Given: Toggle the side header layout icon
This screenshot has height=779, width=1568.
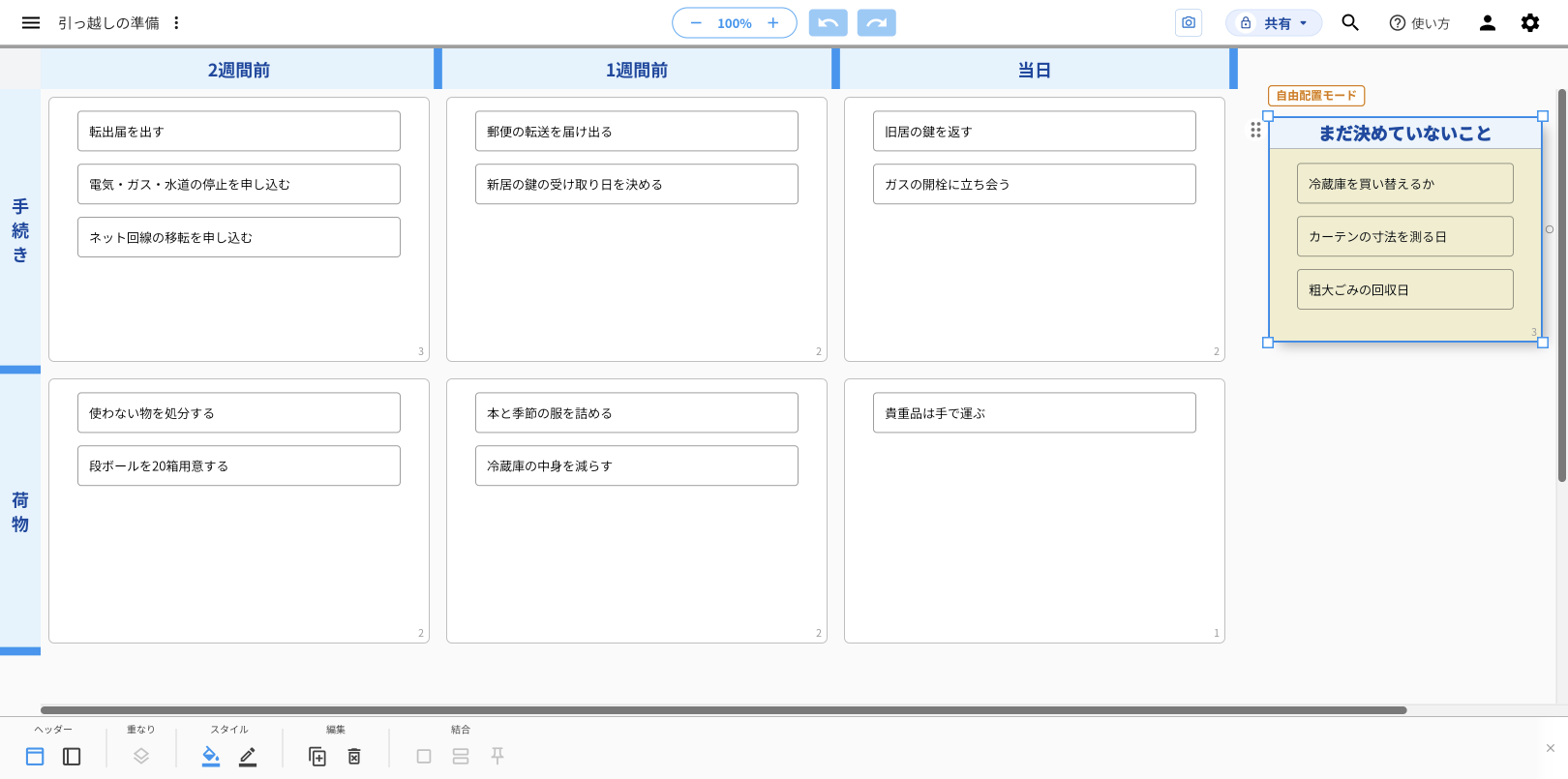Looking at the screenshot, I should click(72, 756).
